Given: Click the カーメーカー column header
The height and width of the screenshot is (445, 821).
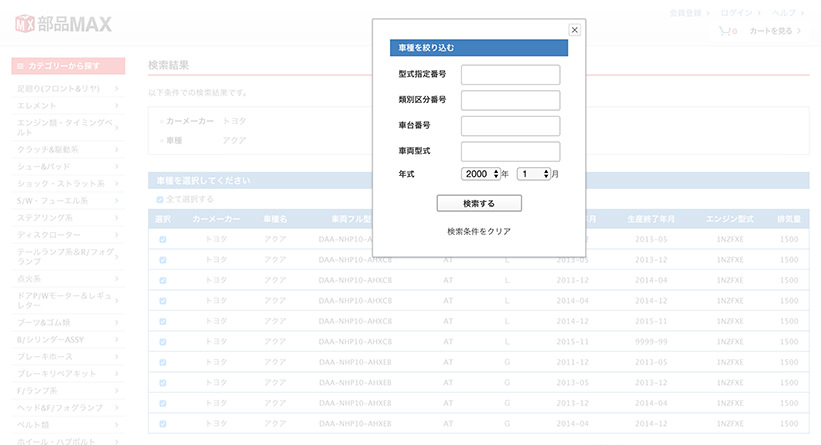Looking at the screenshot, I should pos(216,219).
